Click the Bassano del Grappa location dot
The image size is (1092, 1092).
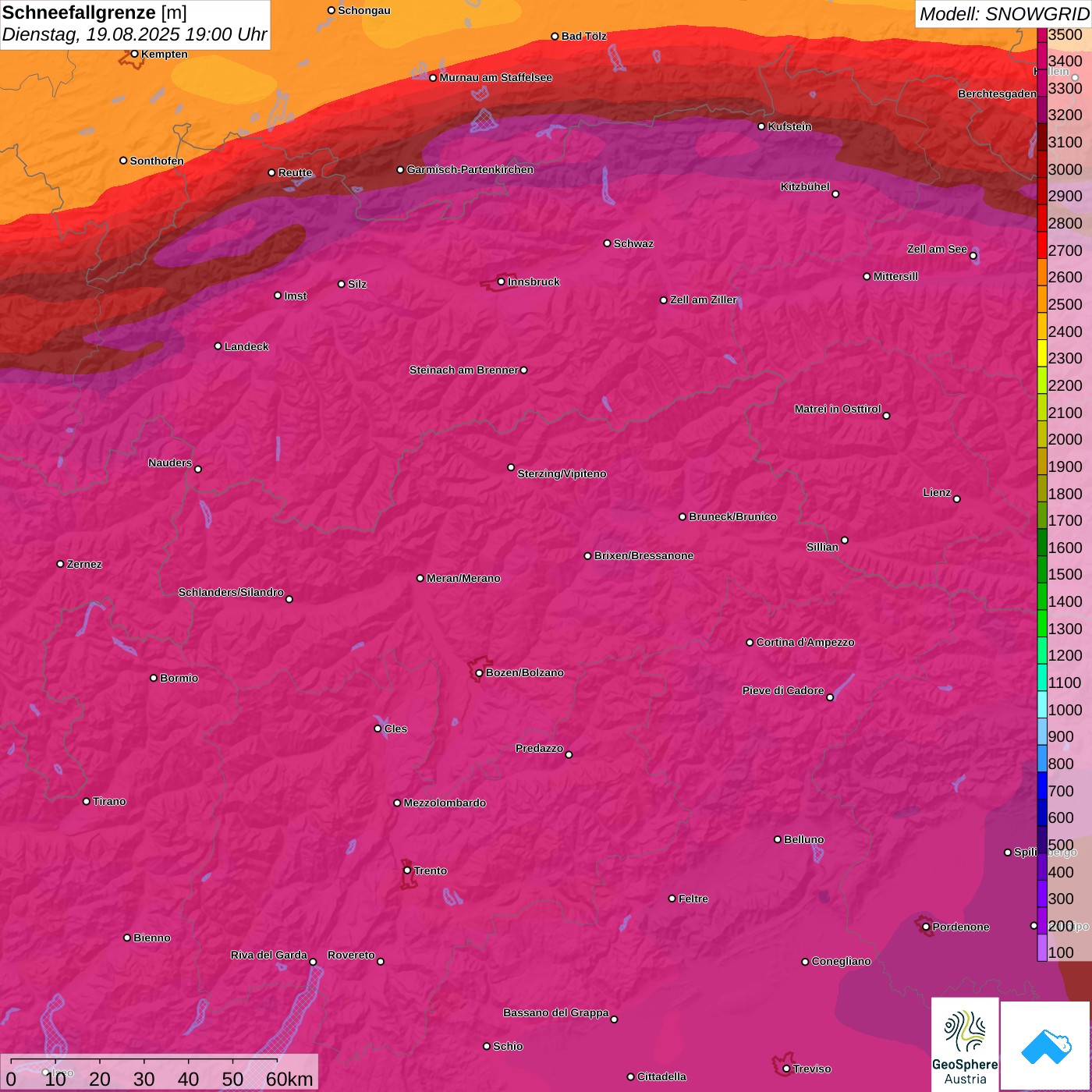click(x=614, y=1019)
